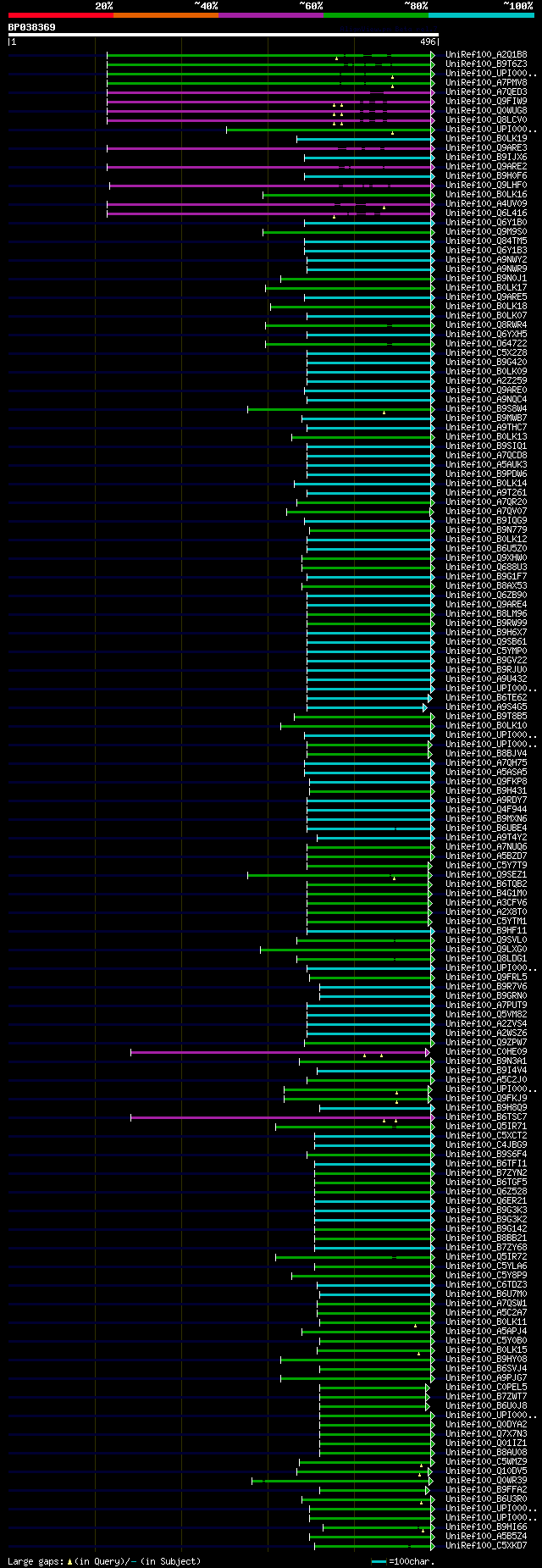Screen dimensions: 542x1568
Task: Open hit UniRef100_Q9FIW9
Action: (486, 102)
